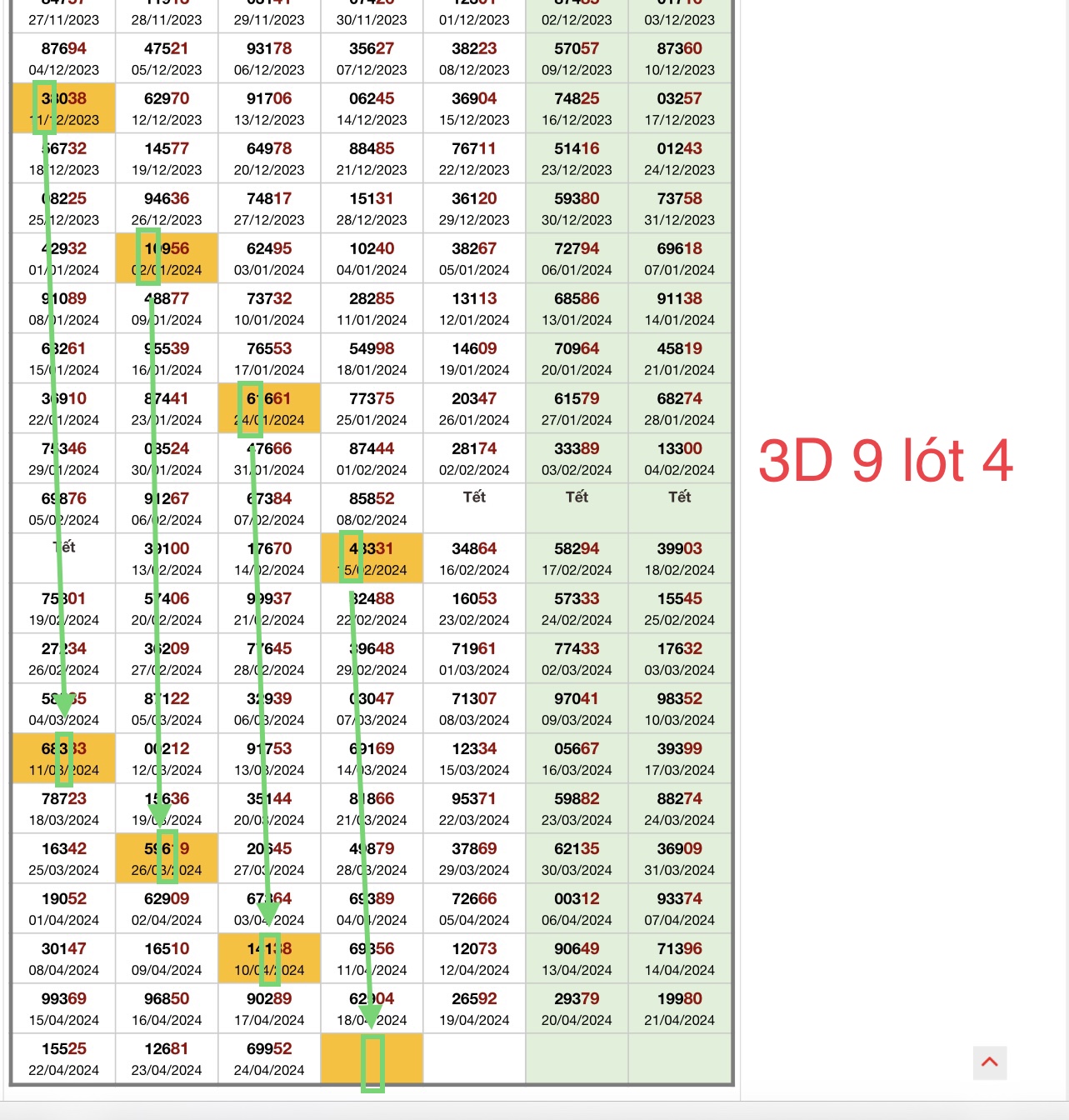Click highlighted result 14138 dated 10/04/2024
1069x1120 pixels.
click(269, 958)
